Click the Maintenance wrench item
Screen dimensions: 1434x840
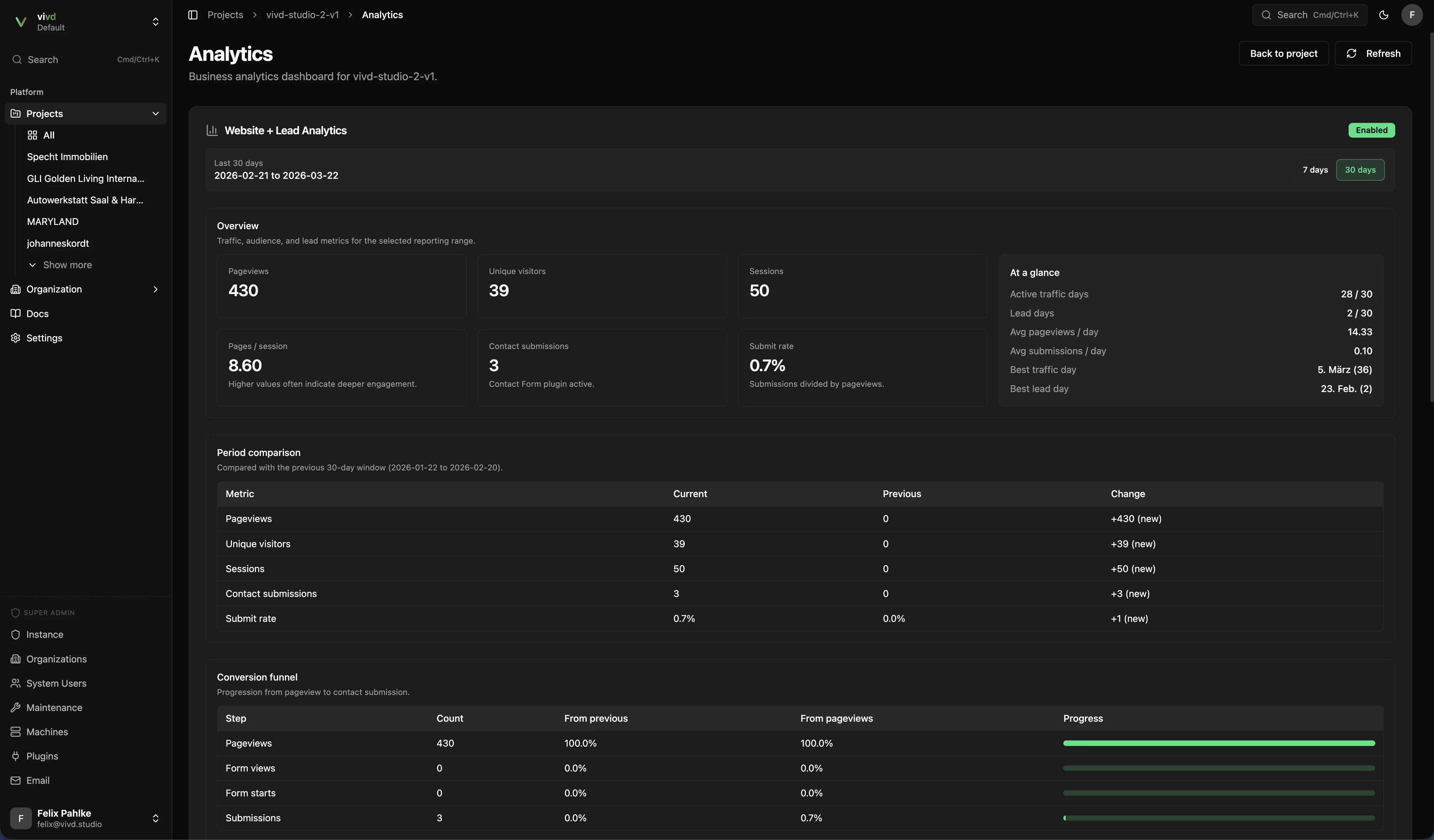click(54, 707)
